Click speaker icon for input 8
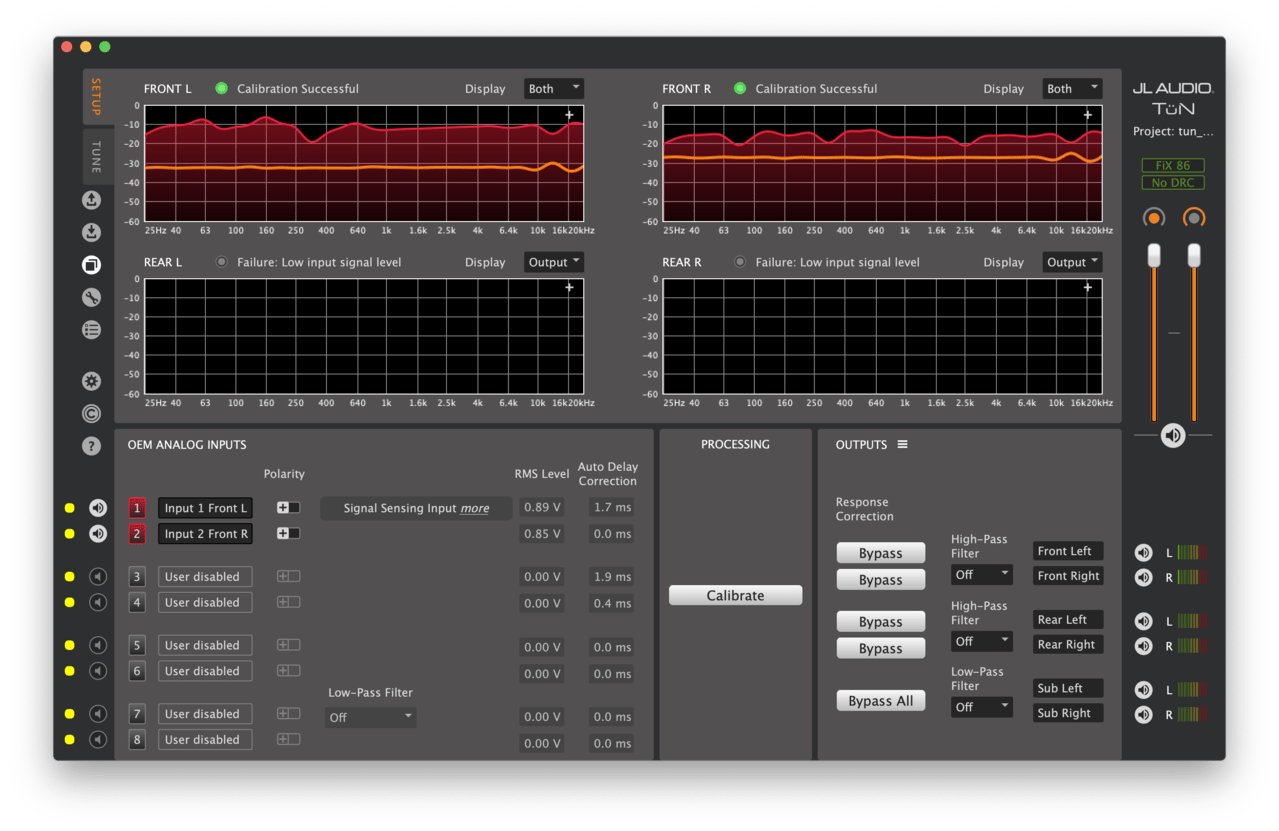The image size is (1279, 831). (98, 740)
